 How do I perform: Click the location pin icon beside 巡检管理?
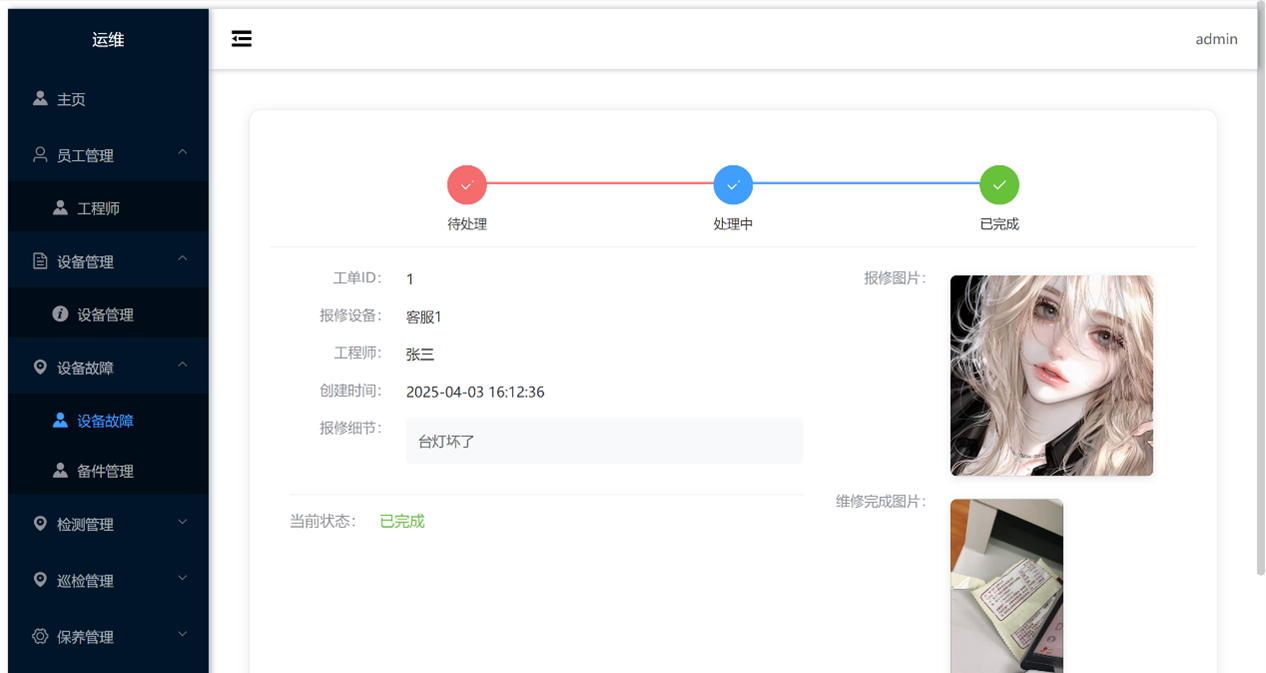(x=40, y=580)
